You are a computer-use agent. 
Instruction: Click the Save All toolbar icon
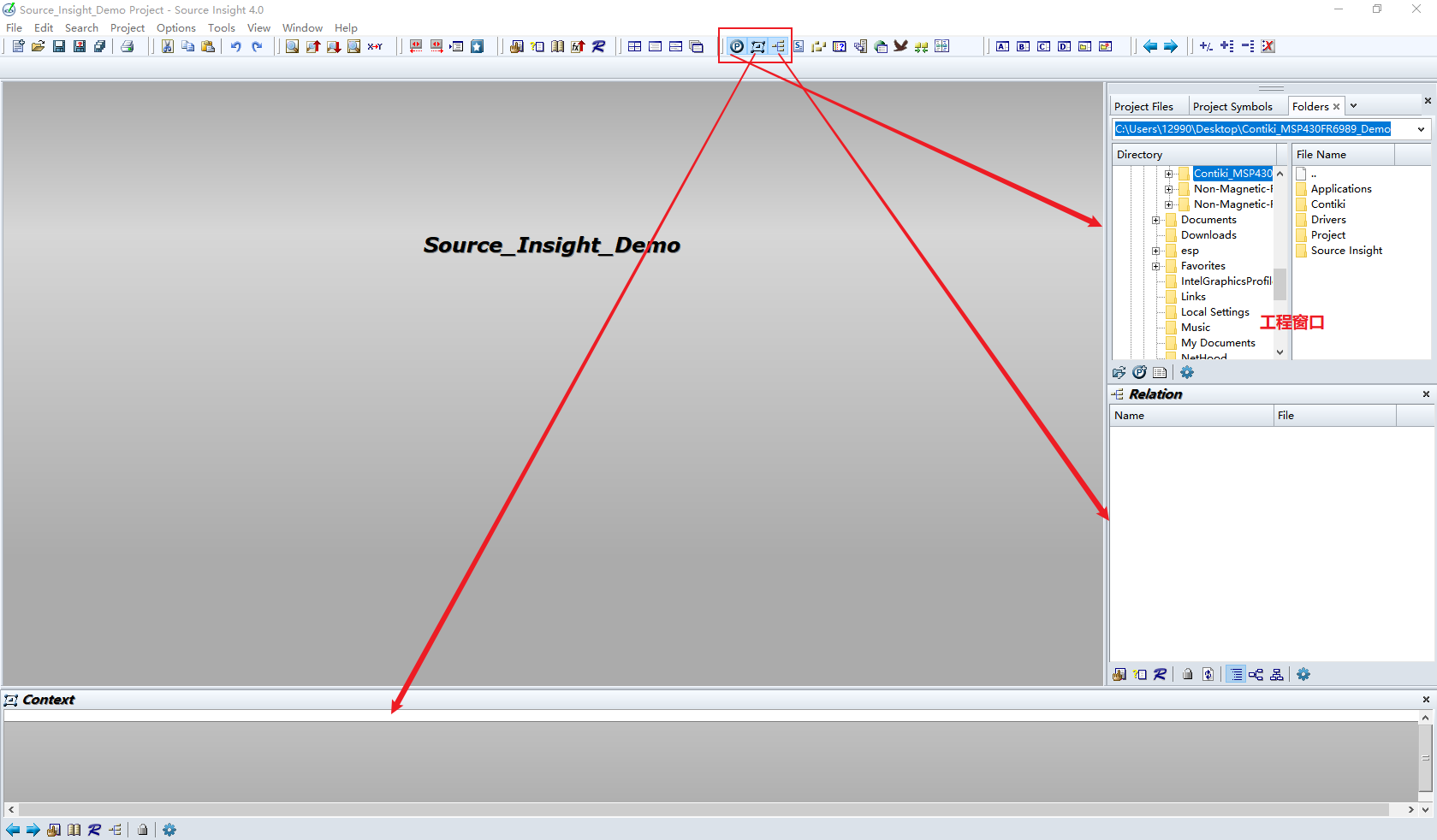(x=100, y=46)
